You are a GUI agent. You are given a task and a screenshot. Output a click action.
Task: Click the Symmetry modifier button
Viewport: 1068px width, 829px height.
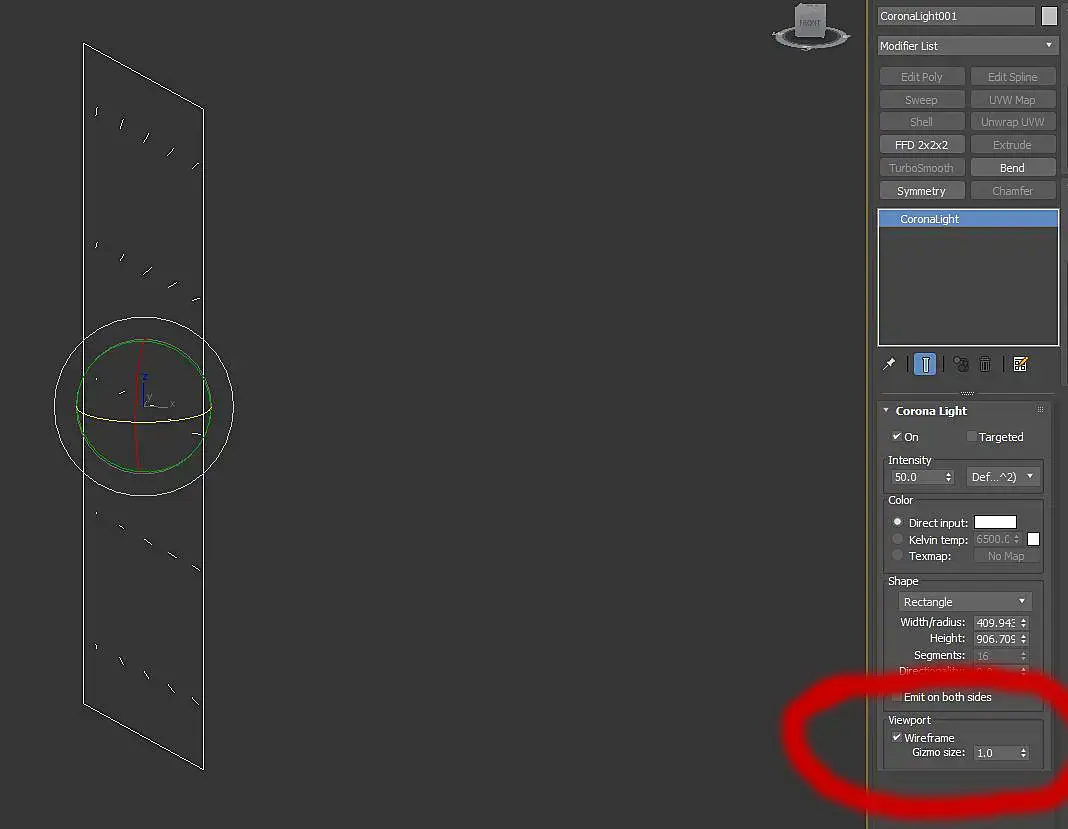[922, 191]
